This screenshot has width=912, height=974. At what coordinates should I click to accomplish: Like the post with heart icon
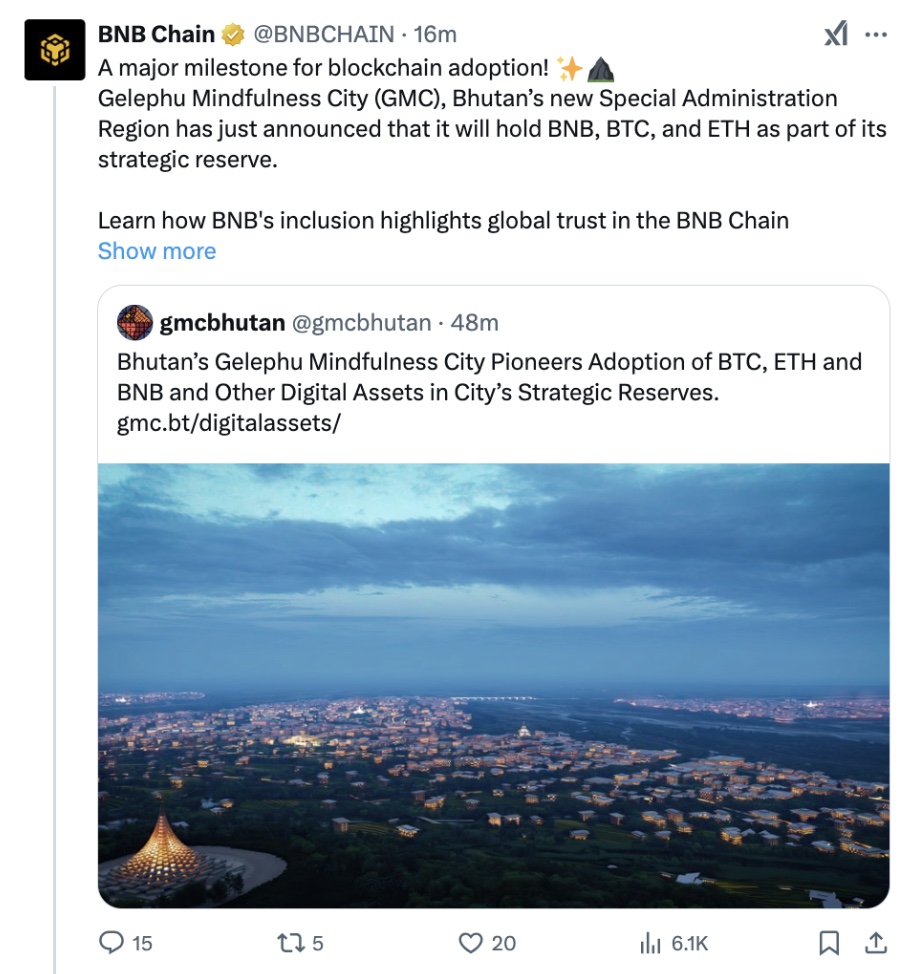coord(470,942)
